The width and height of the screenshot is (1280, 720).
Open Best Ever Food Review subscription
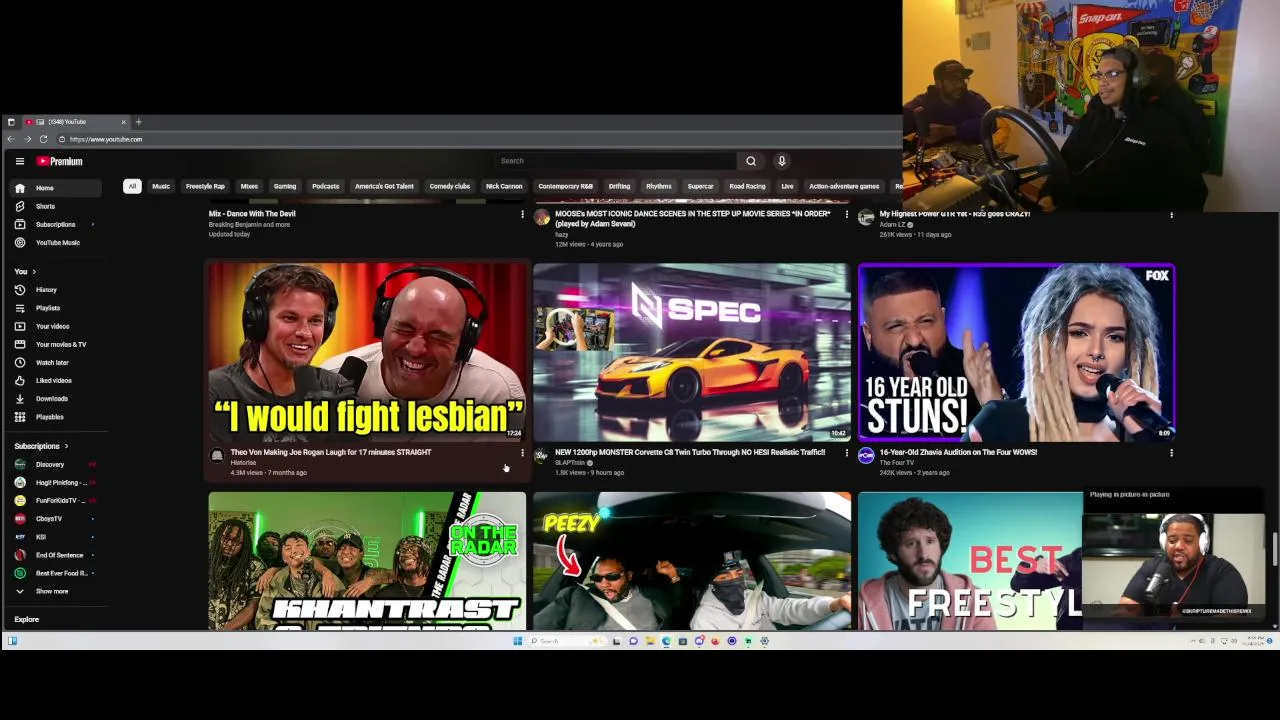[x=61, y=573]
